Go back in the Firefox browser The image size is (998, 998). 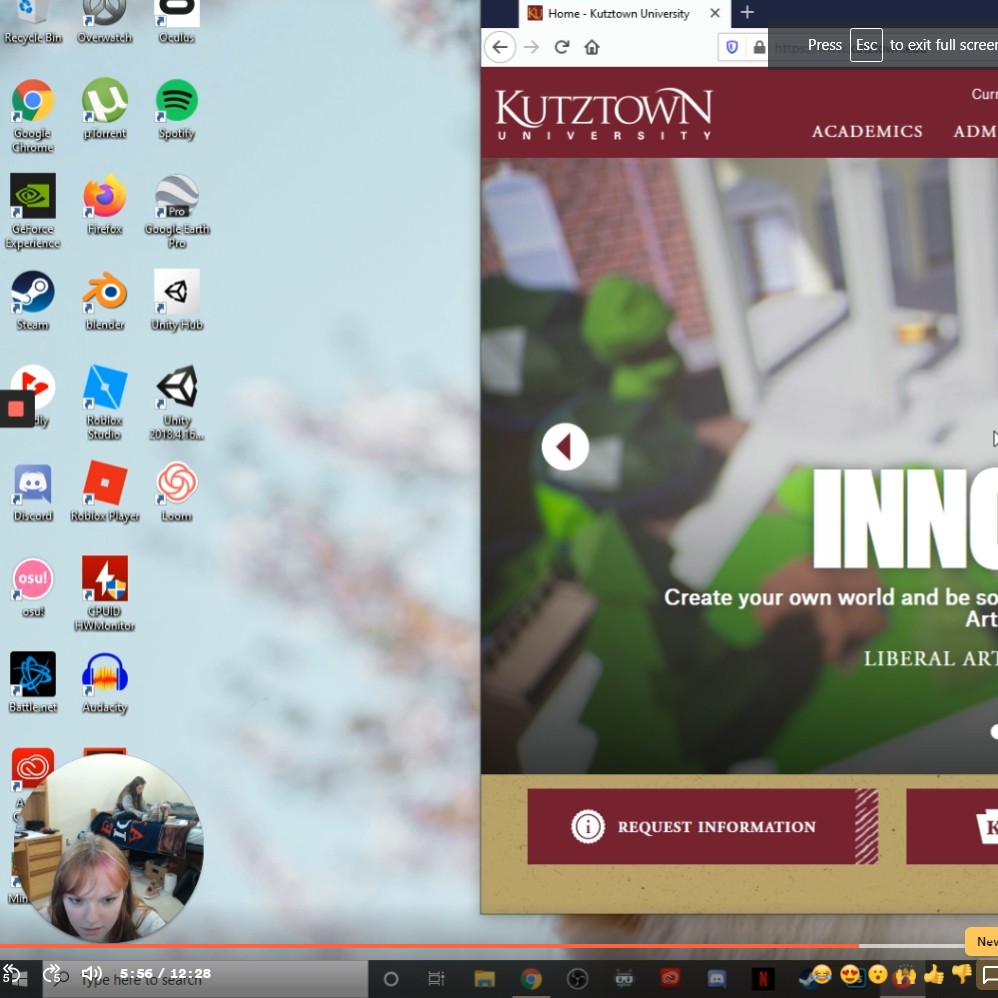pos(500,47)
